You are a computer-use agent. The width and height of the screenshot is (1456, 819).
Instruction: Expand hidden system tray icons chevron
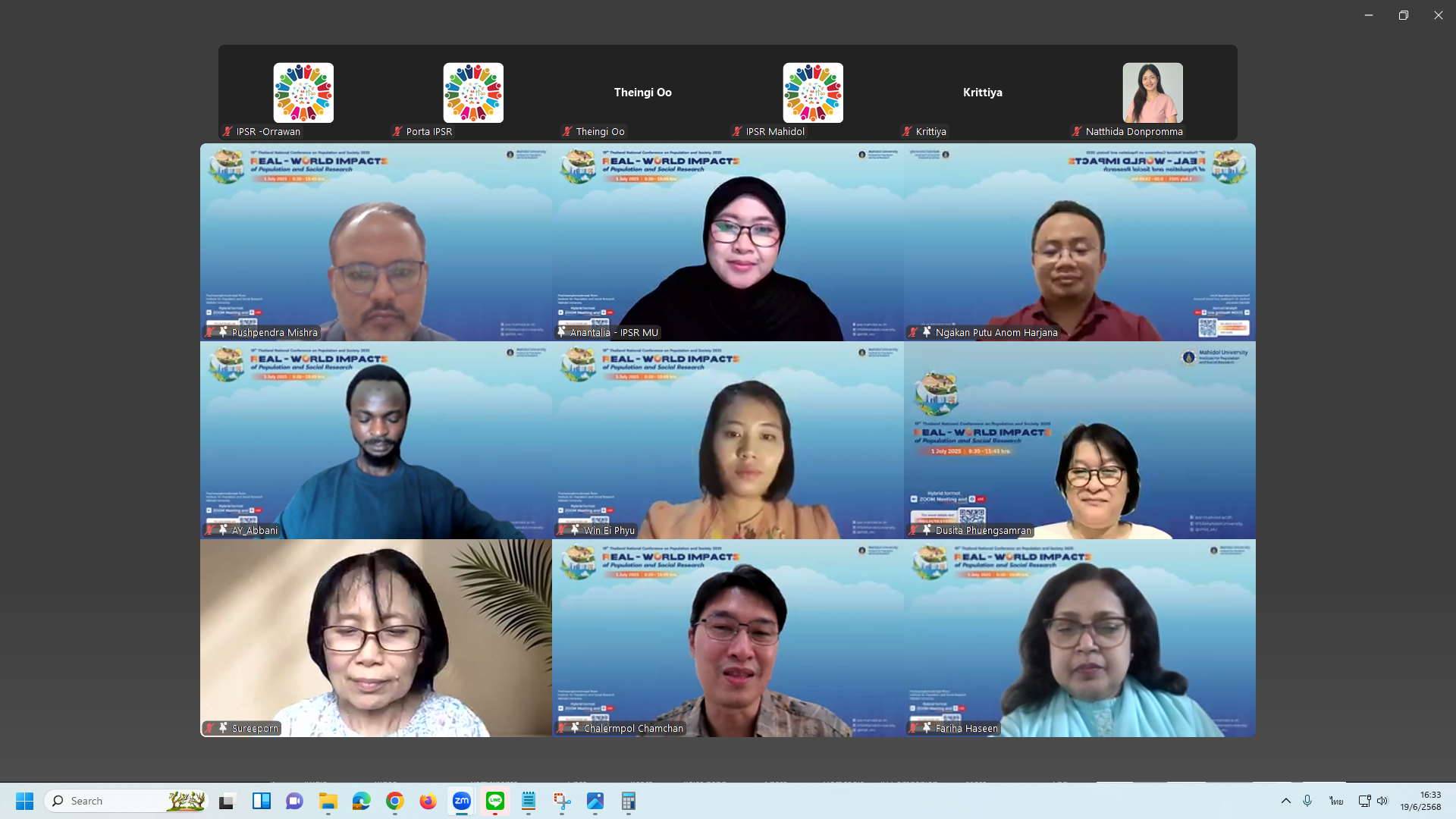1285,801
